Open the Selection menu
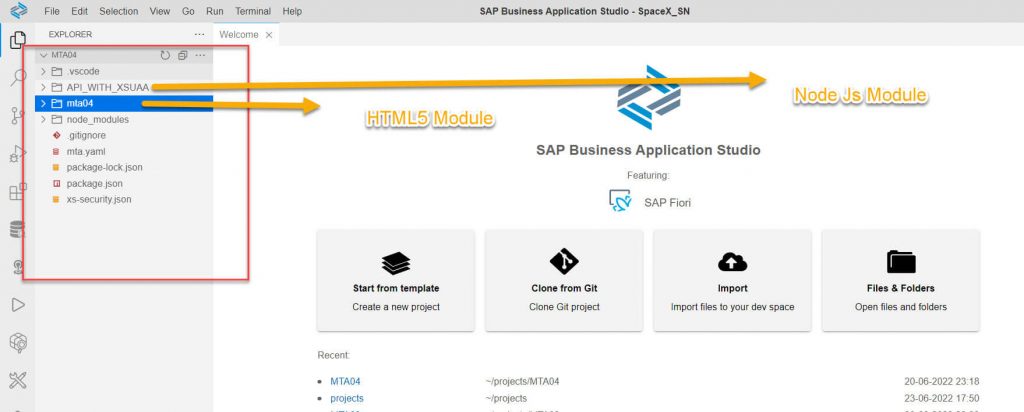Screen dimensions: 1024x412 click(119, 11)
